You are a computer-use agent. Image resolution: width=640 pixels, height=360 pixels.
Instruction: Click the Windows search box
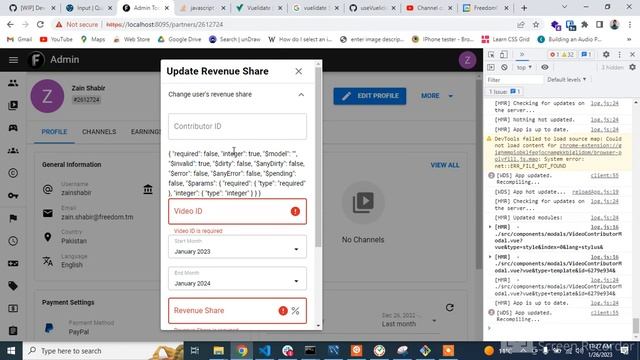[x=102, y=351]
